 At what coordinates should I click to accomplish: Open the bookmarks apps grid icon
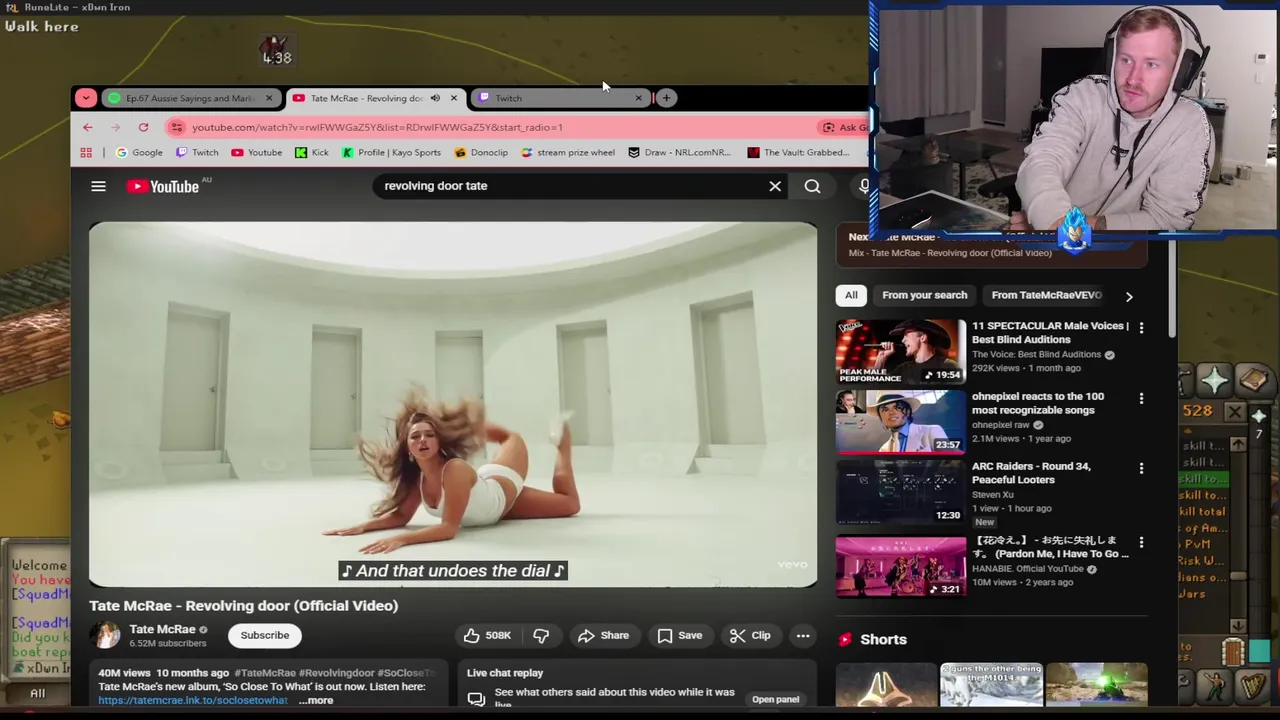pyautogui.click(x=86, y=153)
